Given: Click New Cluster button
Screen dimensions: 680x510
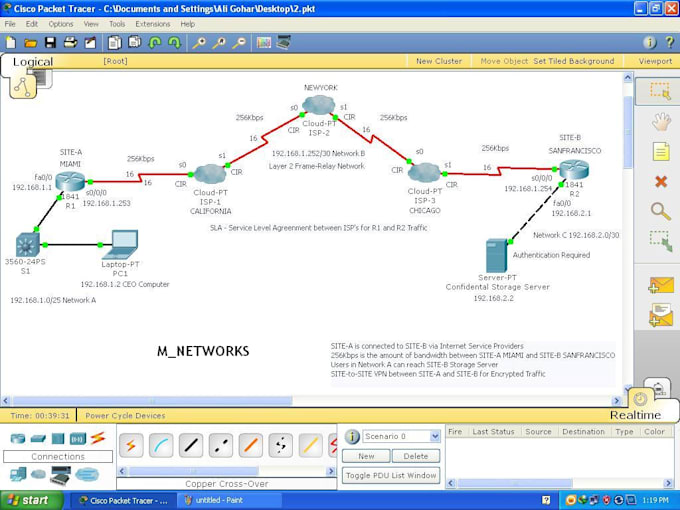Looking at the screenshot, I should 439,61.
